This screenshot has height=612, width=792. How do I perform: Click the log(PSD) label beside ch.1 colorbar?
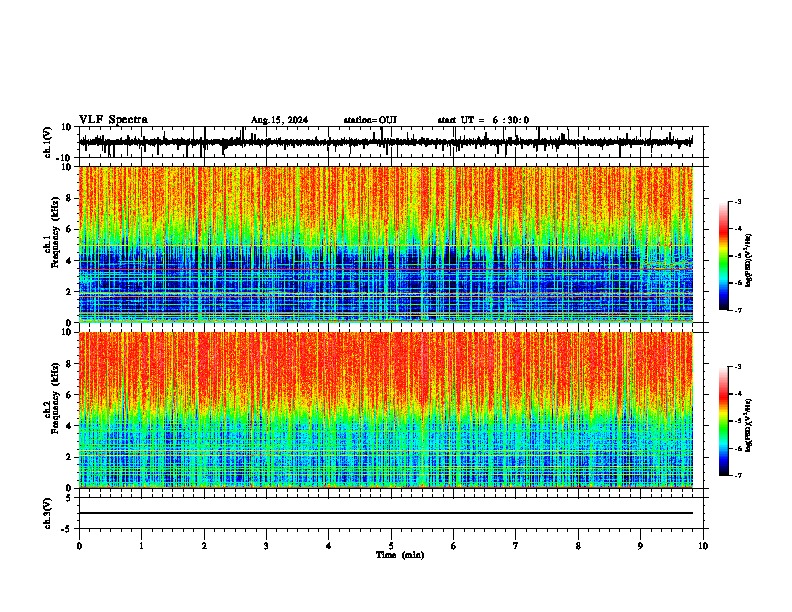click(x=749, y=260)
